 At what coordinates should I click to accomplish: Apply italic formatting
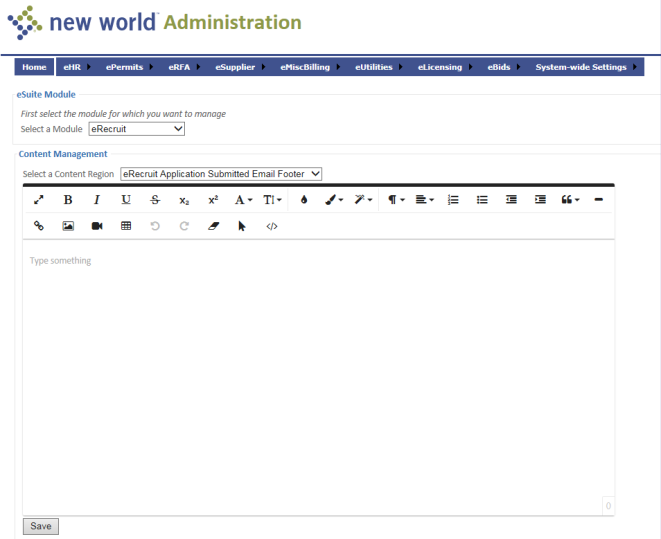pos(97,200)
